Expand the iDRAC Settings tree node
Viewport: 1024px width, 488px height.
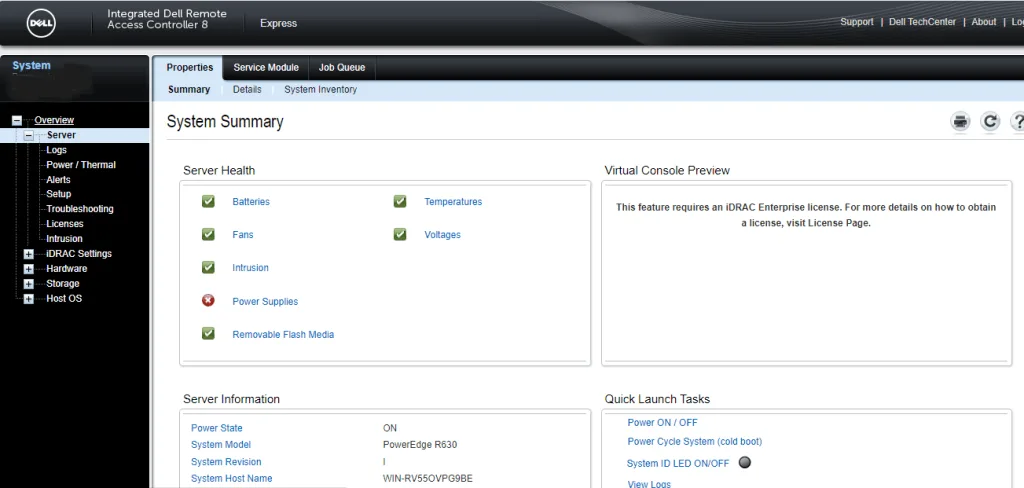click(29, 254)
